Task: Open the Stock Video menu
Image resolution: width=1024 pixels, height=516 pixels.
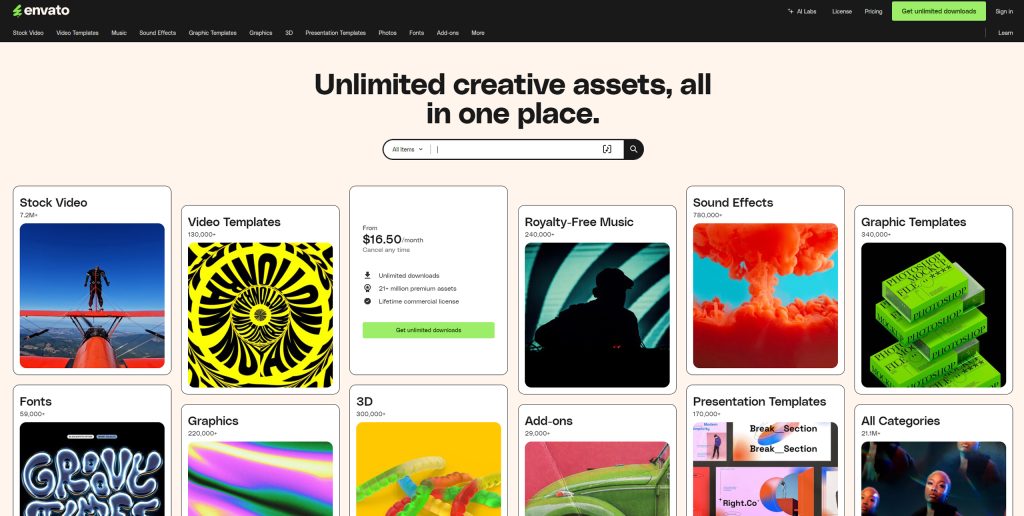Action: tap(28, 33)
